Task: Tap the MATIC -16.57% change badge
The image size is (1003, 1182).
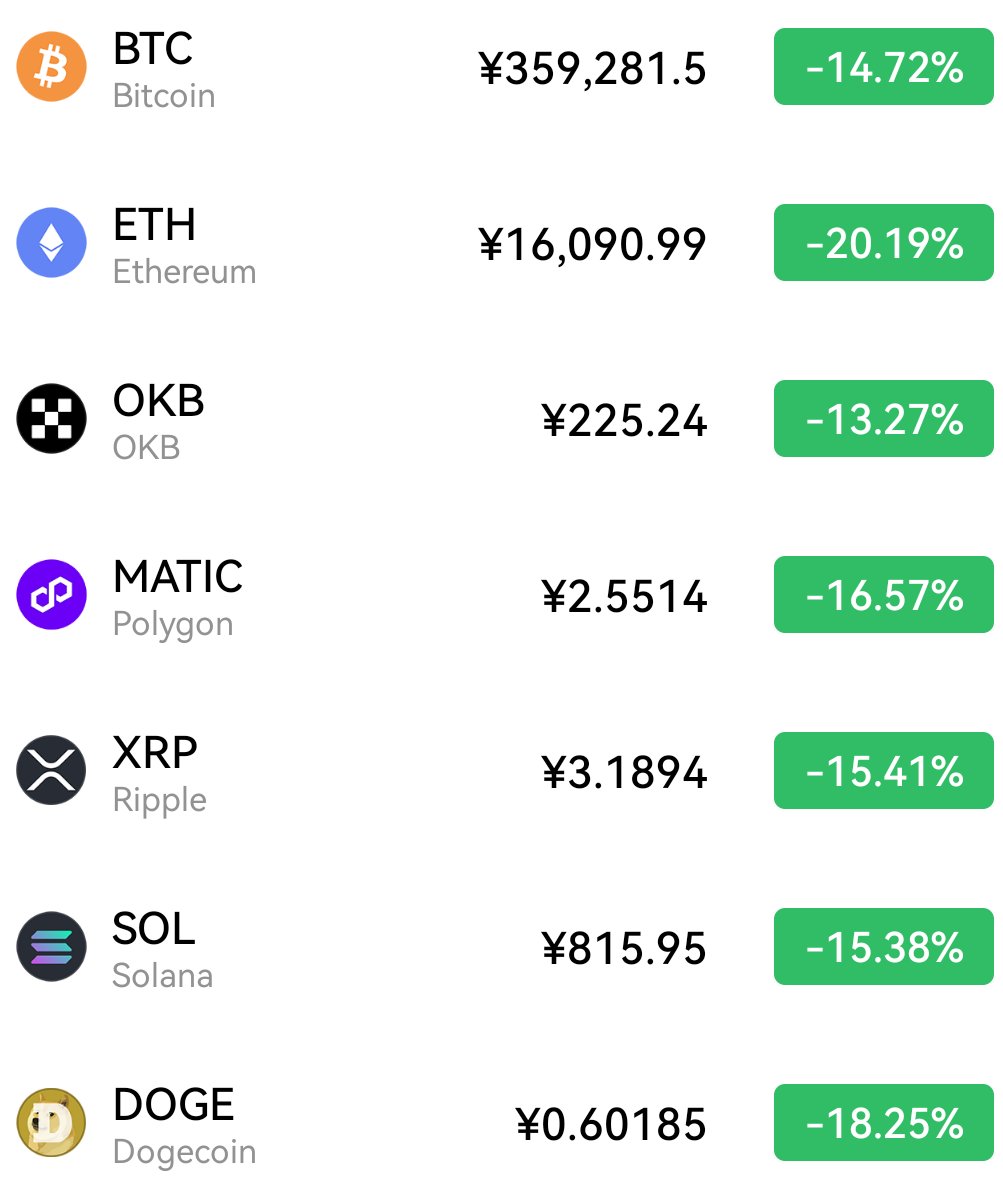Action: point(883,596)
